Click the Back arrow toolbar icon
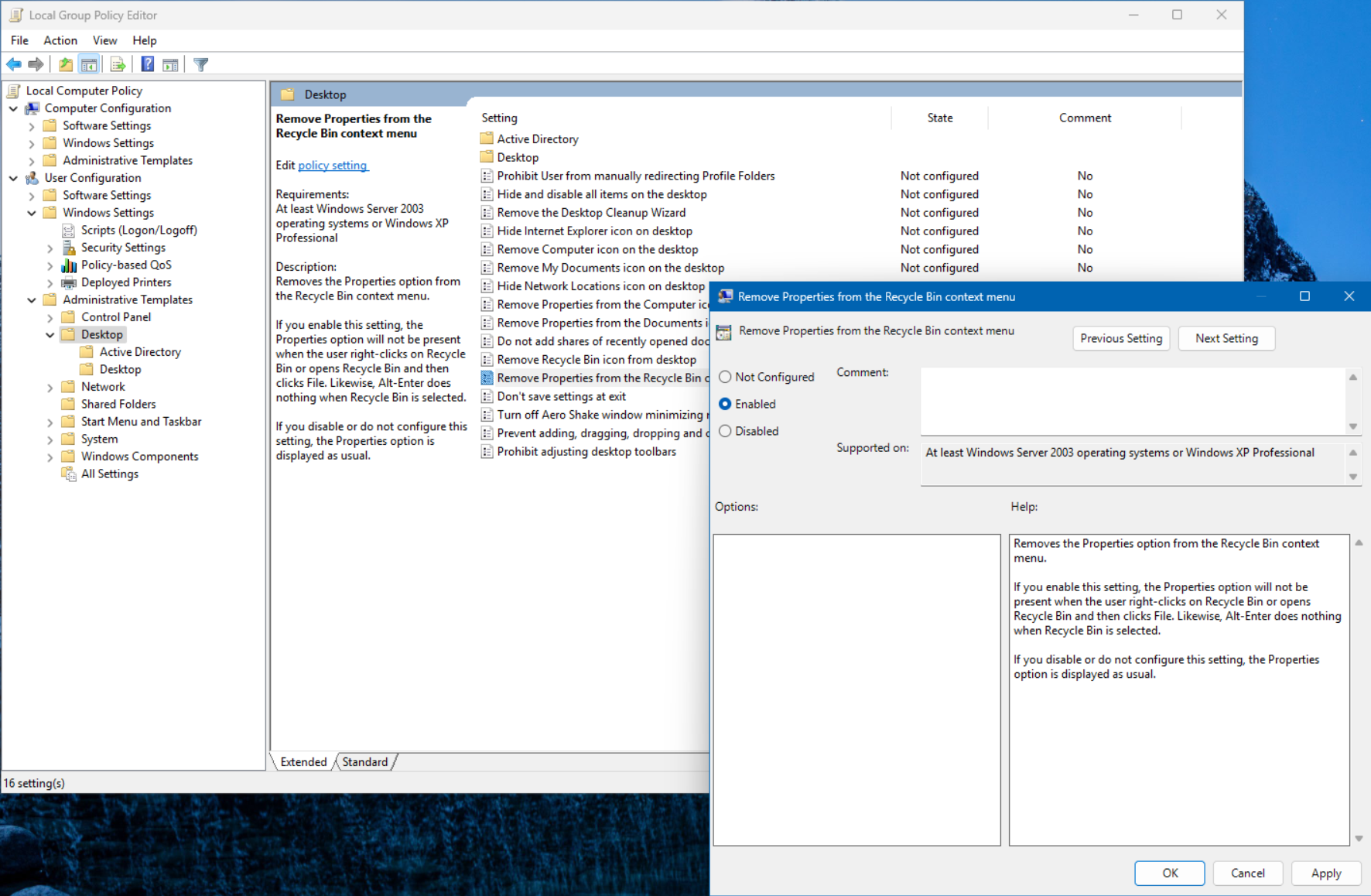This screenshot has height=896, width=1371. (x=14, y=64)
